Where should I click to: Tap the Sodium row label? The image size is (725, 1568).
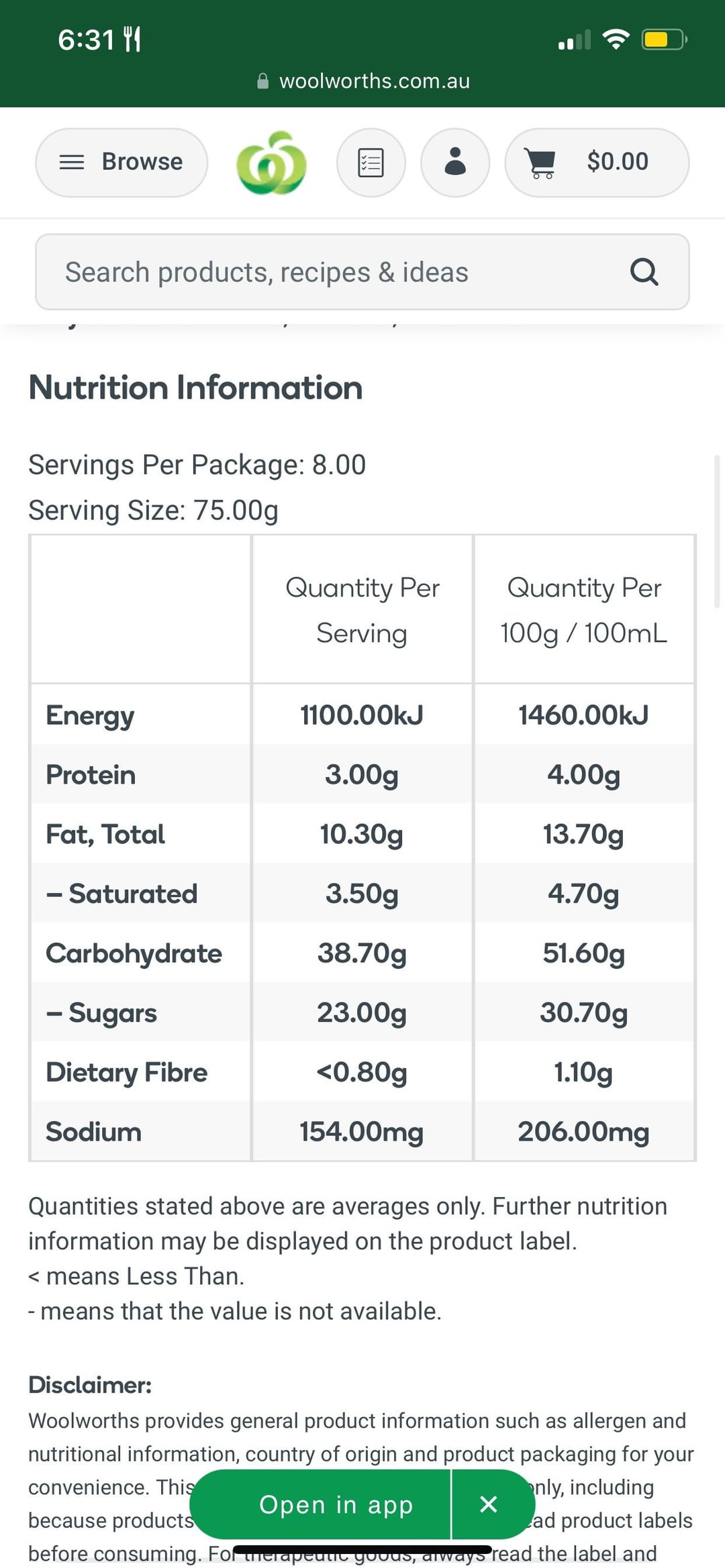tap(93, 1132)
